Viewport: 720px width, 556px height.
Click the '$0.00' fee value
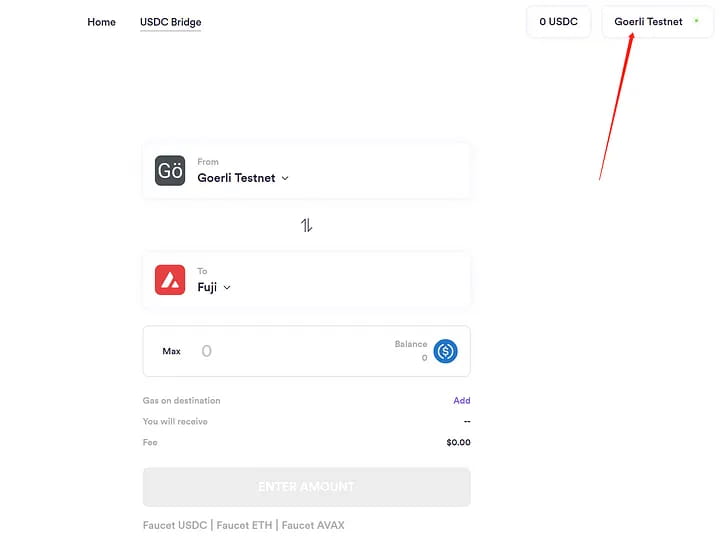458,442
